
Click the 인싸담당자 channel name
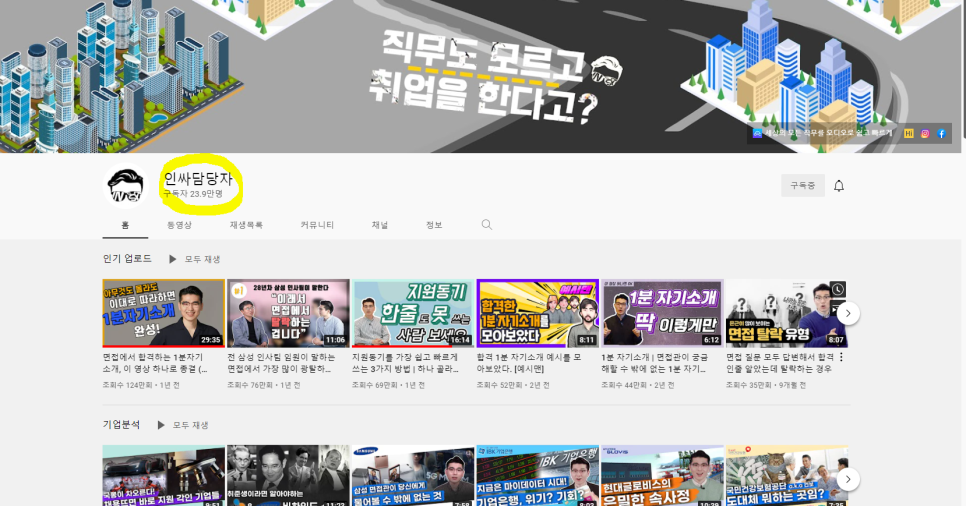(198, 179)
